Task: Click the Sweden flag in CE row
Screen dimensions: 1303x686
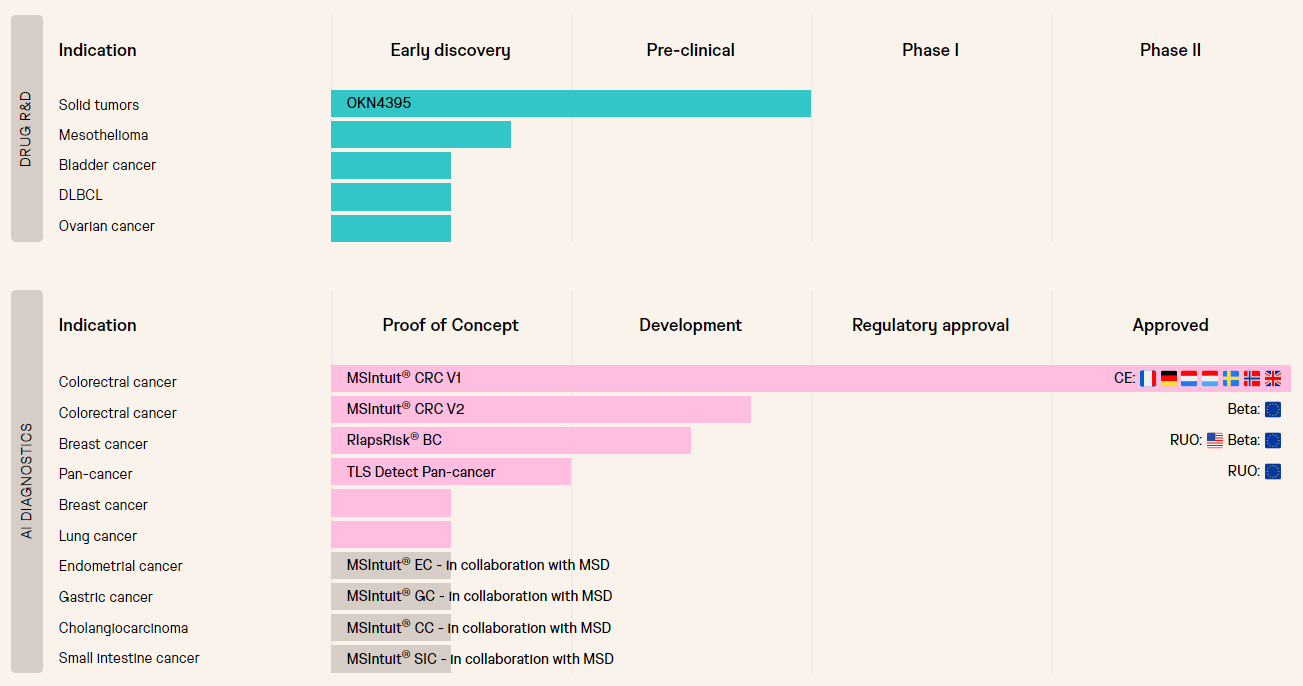Action: tap(1231, 378)
